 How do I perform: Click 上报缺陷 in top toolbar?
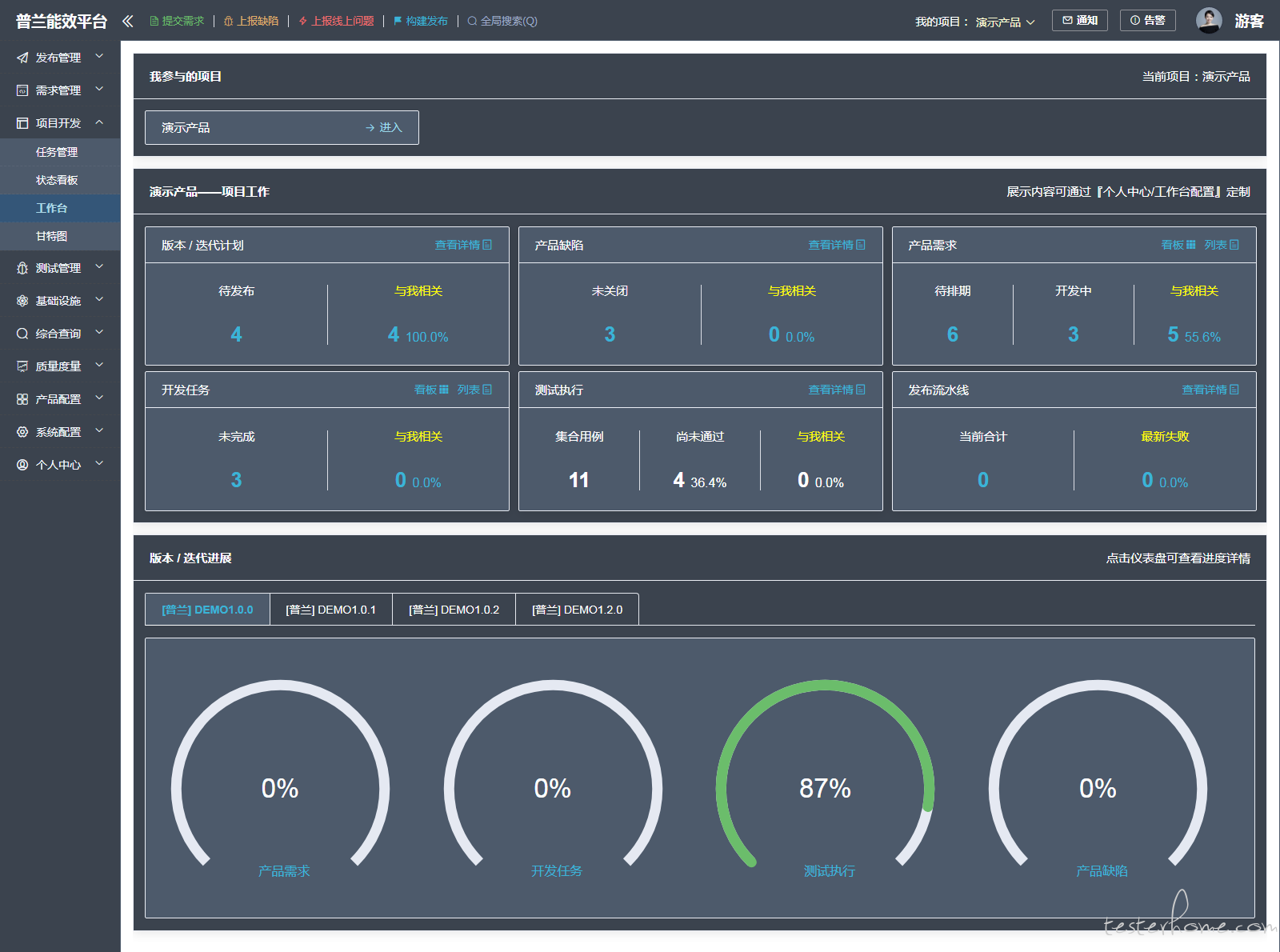coord(251,21)
